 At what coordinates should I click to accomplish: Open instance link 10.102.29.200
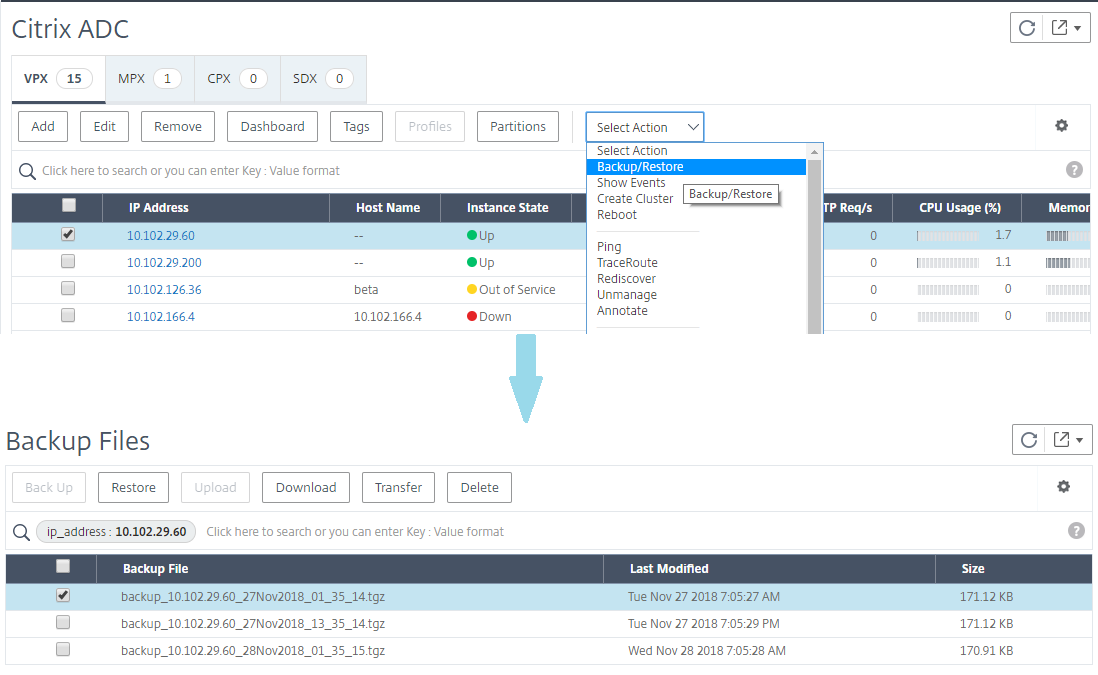pos(164,263)
